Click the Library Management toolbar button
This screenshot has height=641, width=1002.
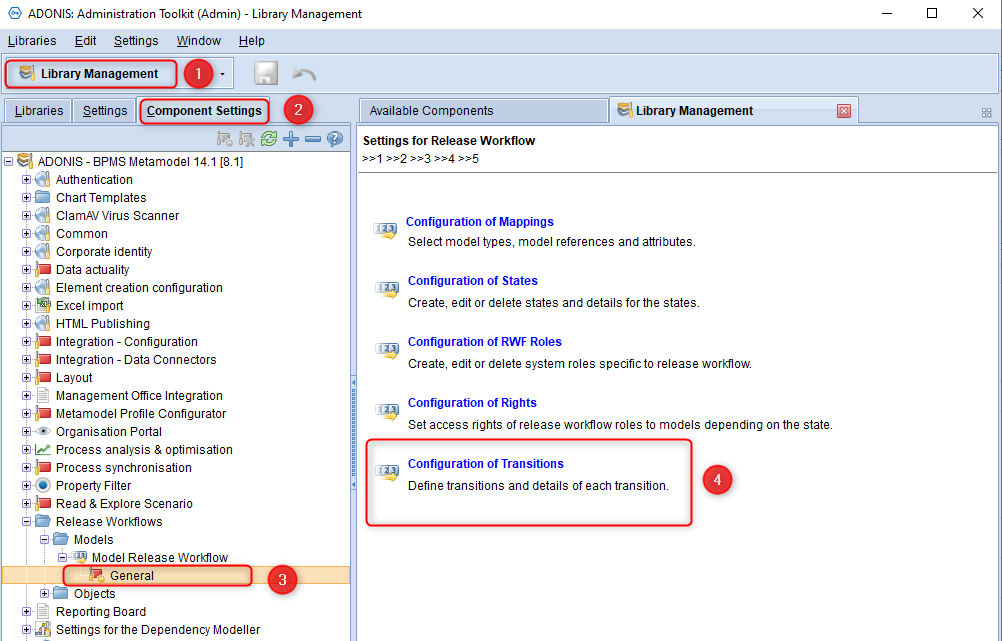(x=91, y=73)
